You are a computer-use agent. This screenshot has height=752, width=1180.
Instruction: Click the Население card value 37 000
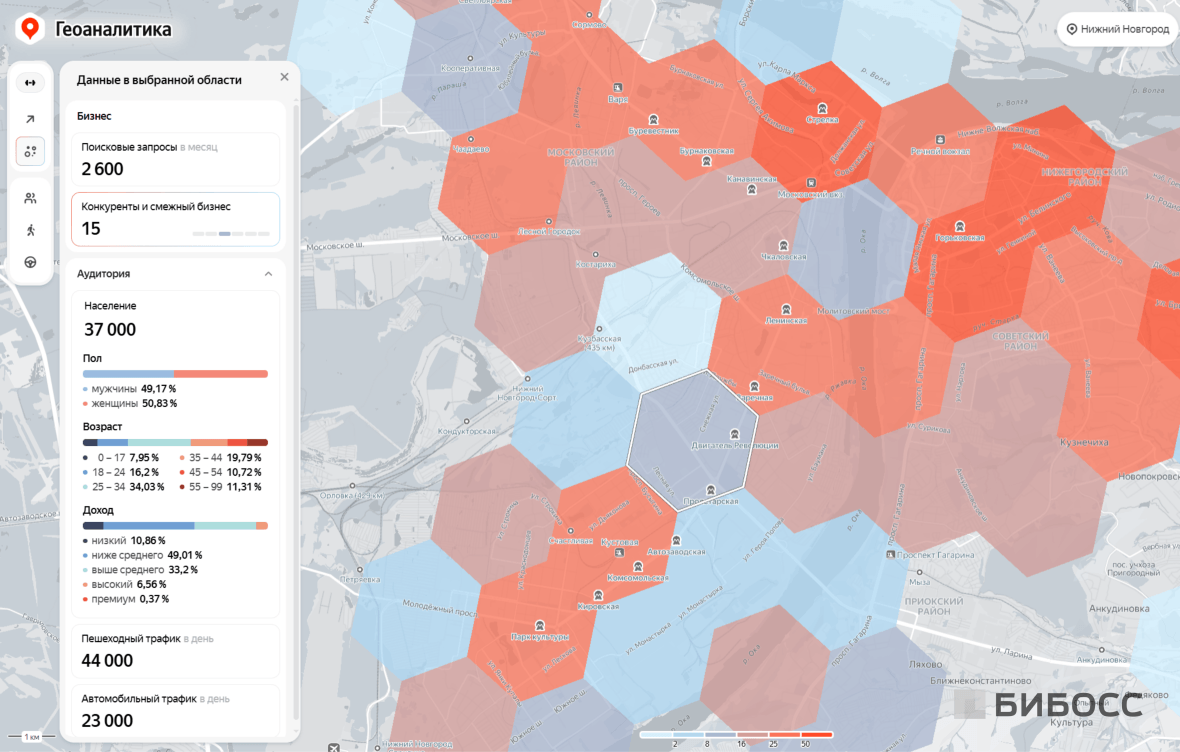[x=110, y=329]
